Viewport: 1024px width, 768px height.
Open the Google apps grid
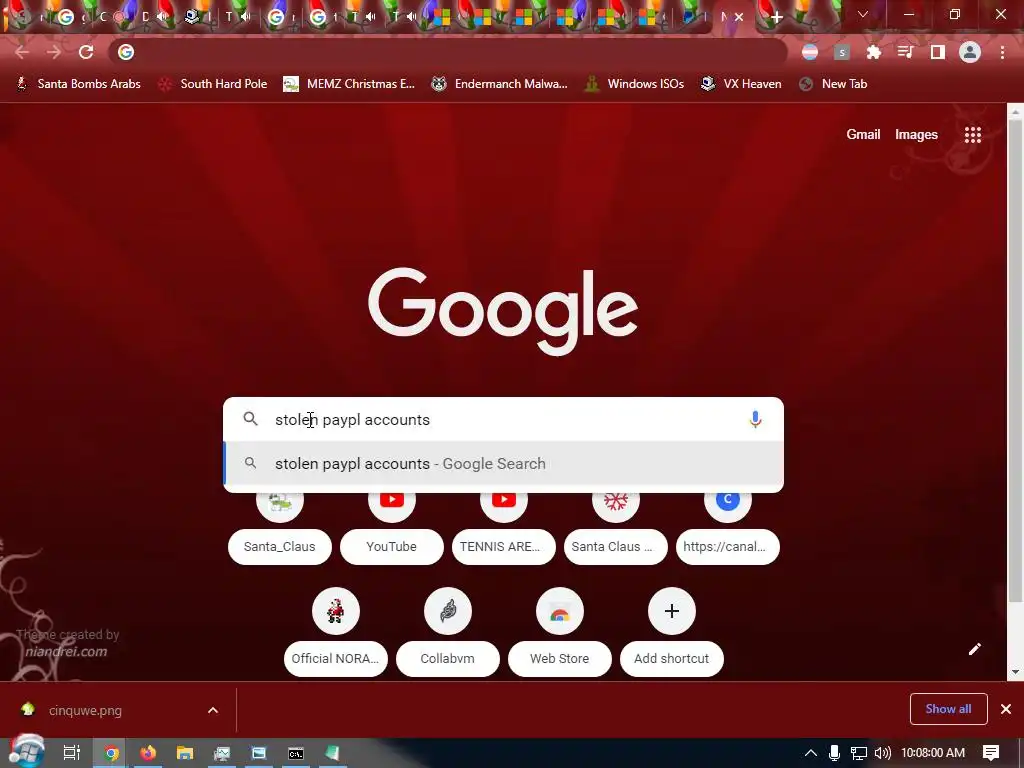click(972, 135)
